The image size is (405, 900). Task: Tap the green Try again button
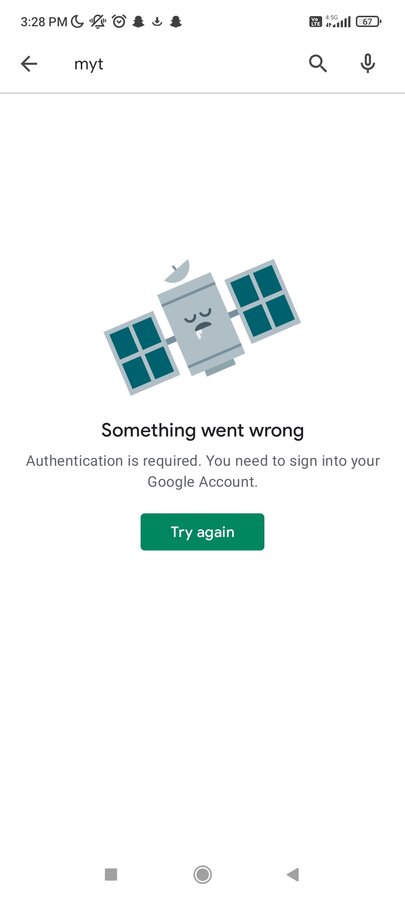[x=202, y=532]
